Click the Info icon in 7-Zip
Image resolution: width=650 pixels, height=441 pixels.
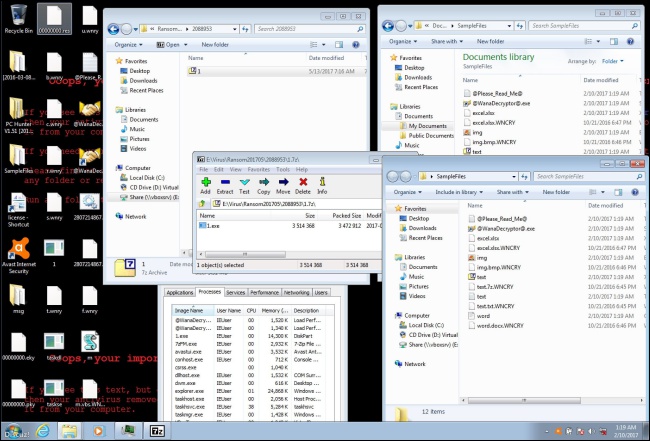[322, 186]
